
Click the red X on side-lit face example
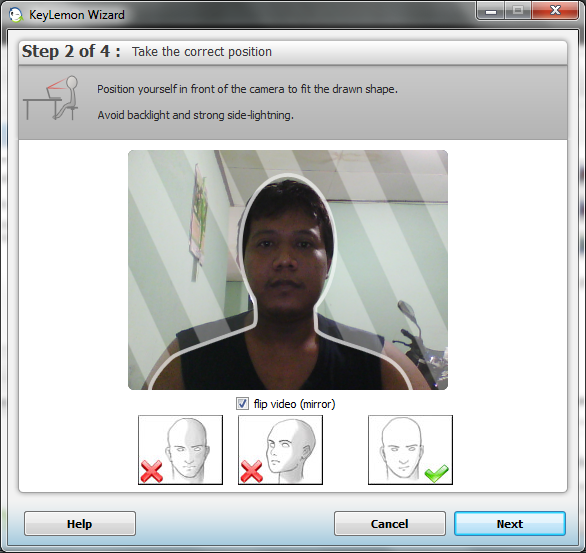[151, 471]
